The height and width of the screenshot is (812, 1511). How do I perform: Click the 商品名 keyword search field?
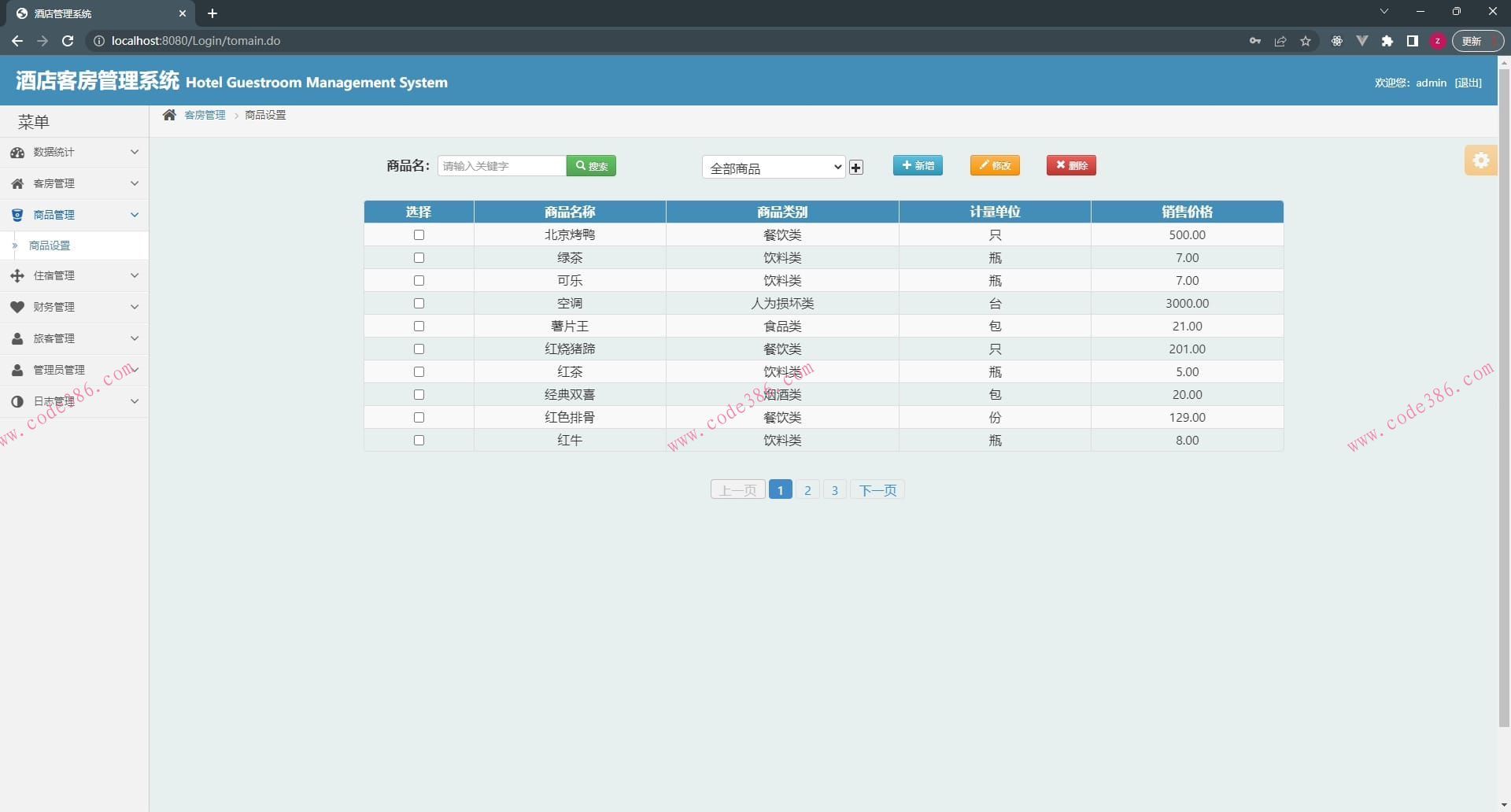click(501, 166)
